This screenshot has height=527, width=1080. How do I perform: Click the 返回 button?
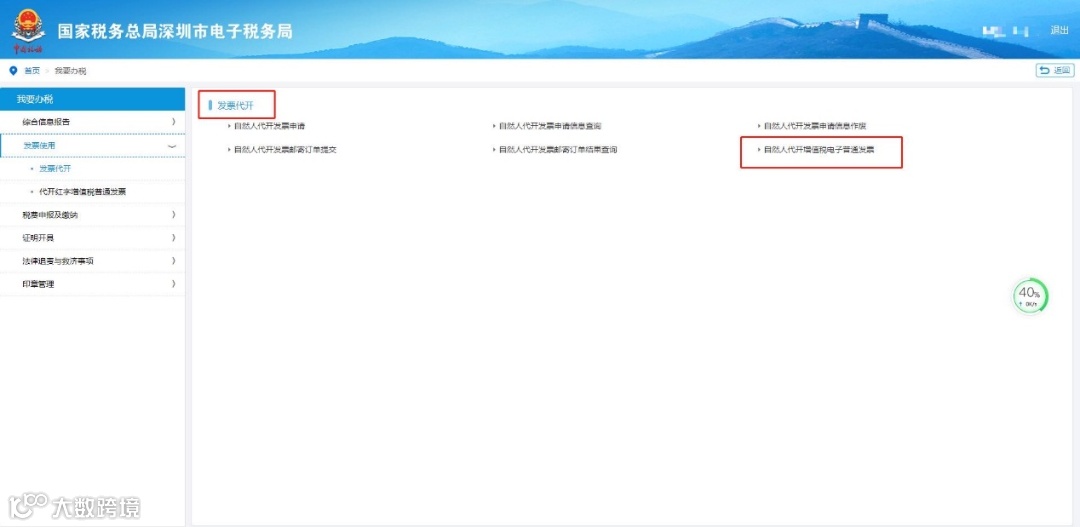point(1055,70)
